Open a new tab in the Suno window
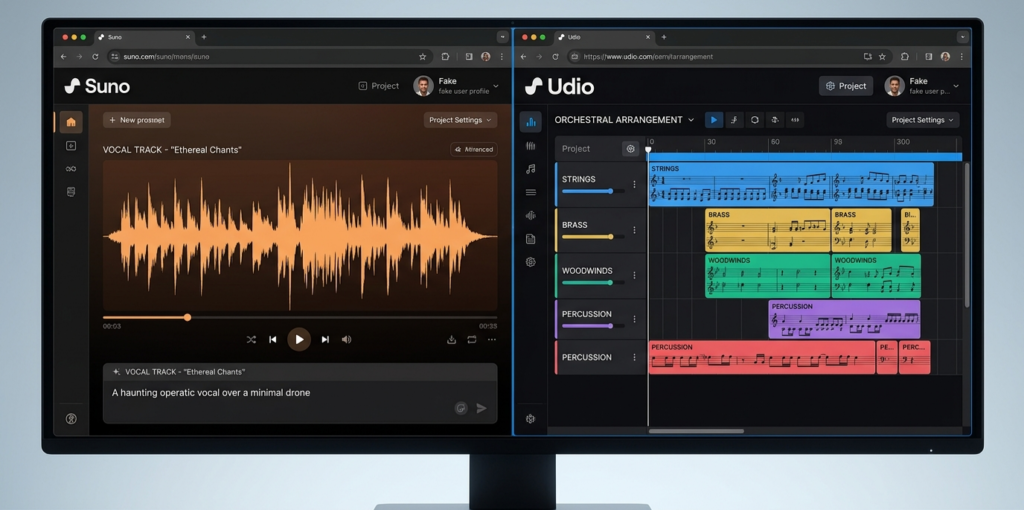 [204, 37]
